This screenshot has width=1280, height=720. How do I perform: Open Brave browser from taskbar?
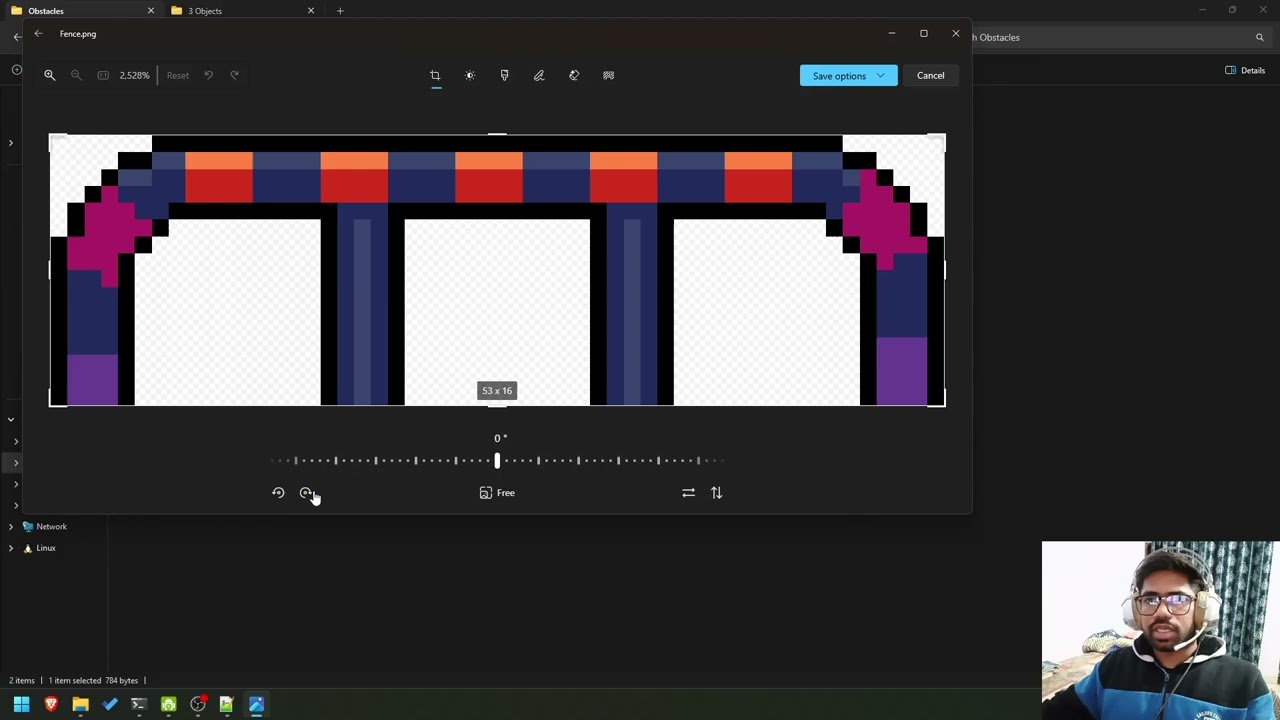point(51,705)
